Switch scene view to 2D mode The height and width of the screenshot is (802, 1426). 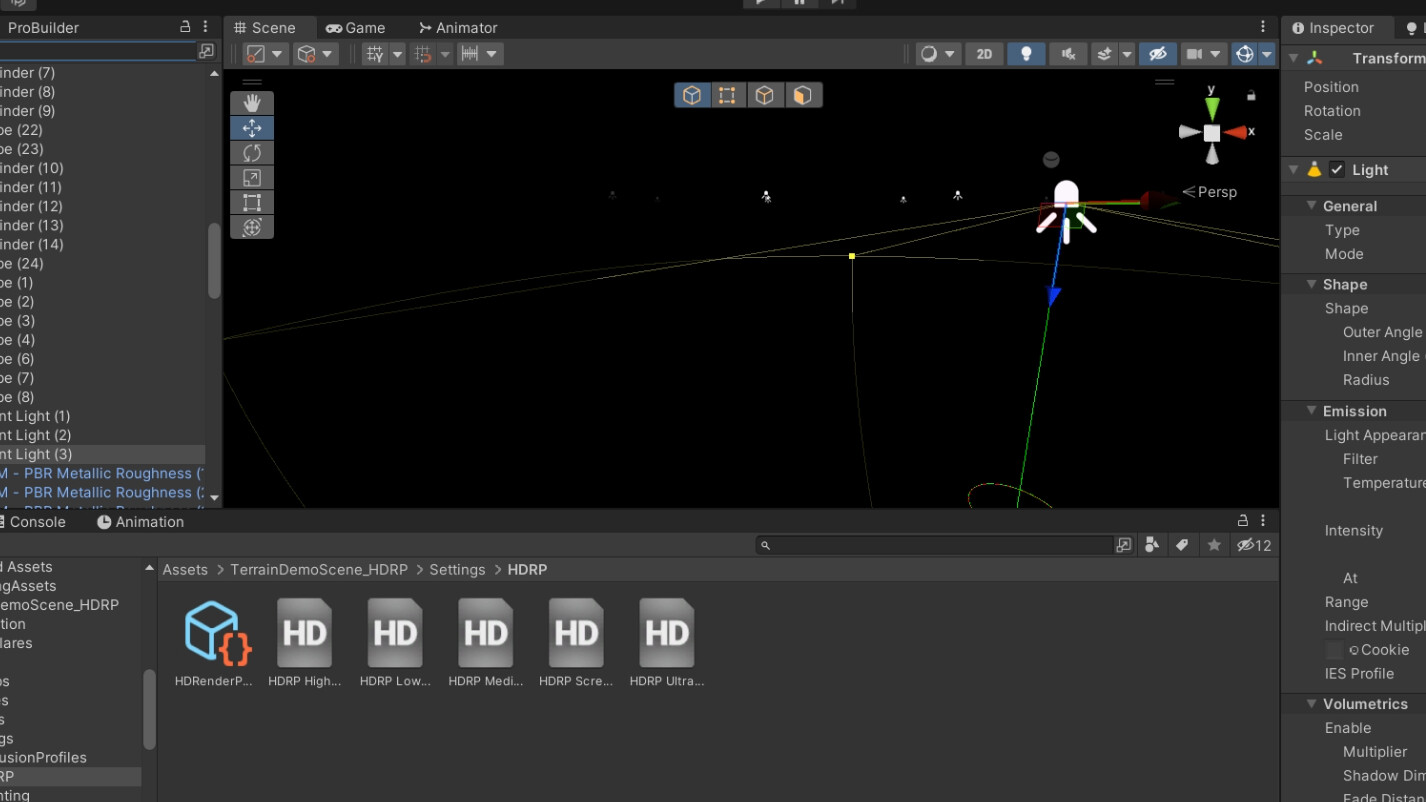click(x=983, y=53)
